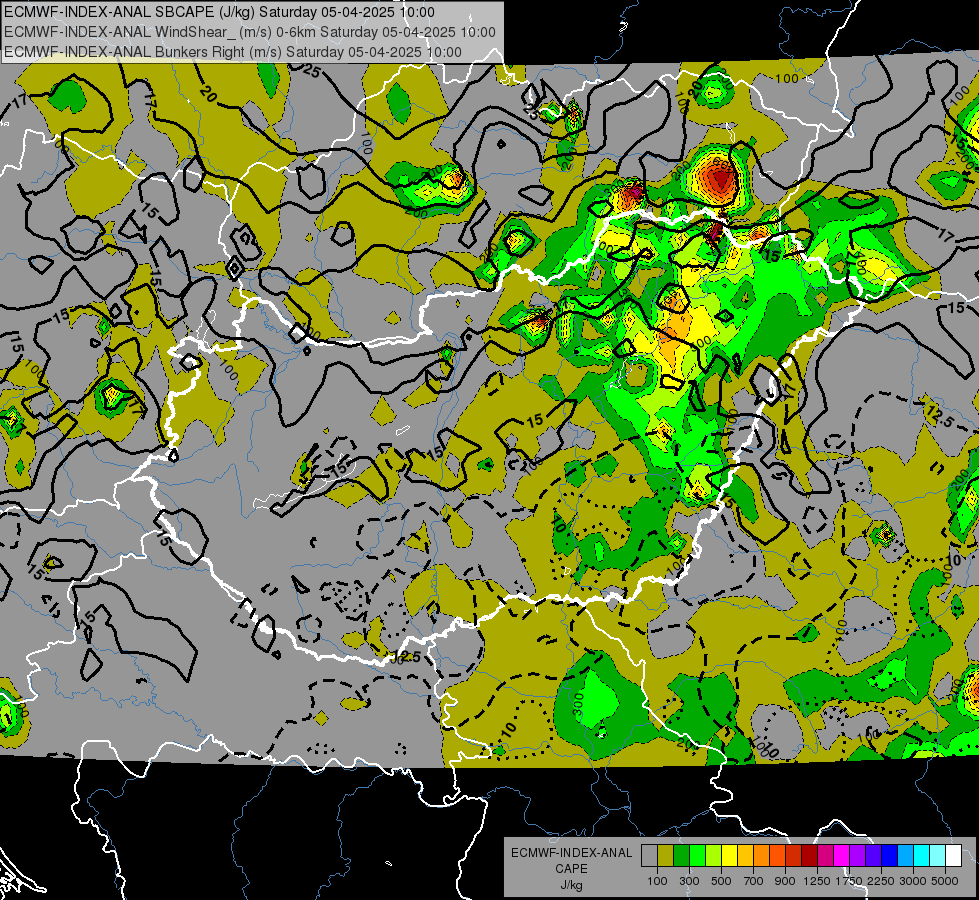Select the crimson pink legend swatch
This screenshot has height=900, width=979.
[x=825, y=856]
